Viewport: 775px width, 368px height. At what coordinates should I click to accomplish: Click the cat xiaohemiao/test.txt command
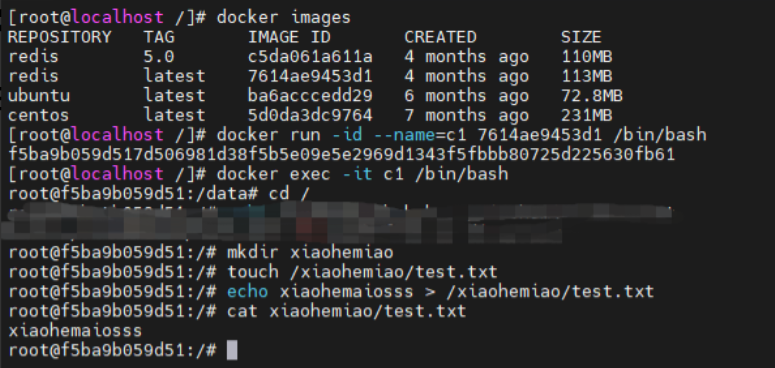coord(346,311)
